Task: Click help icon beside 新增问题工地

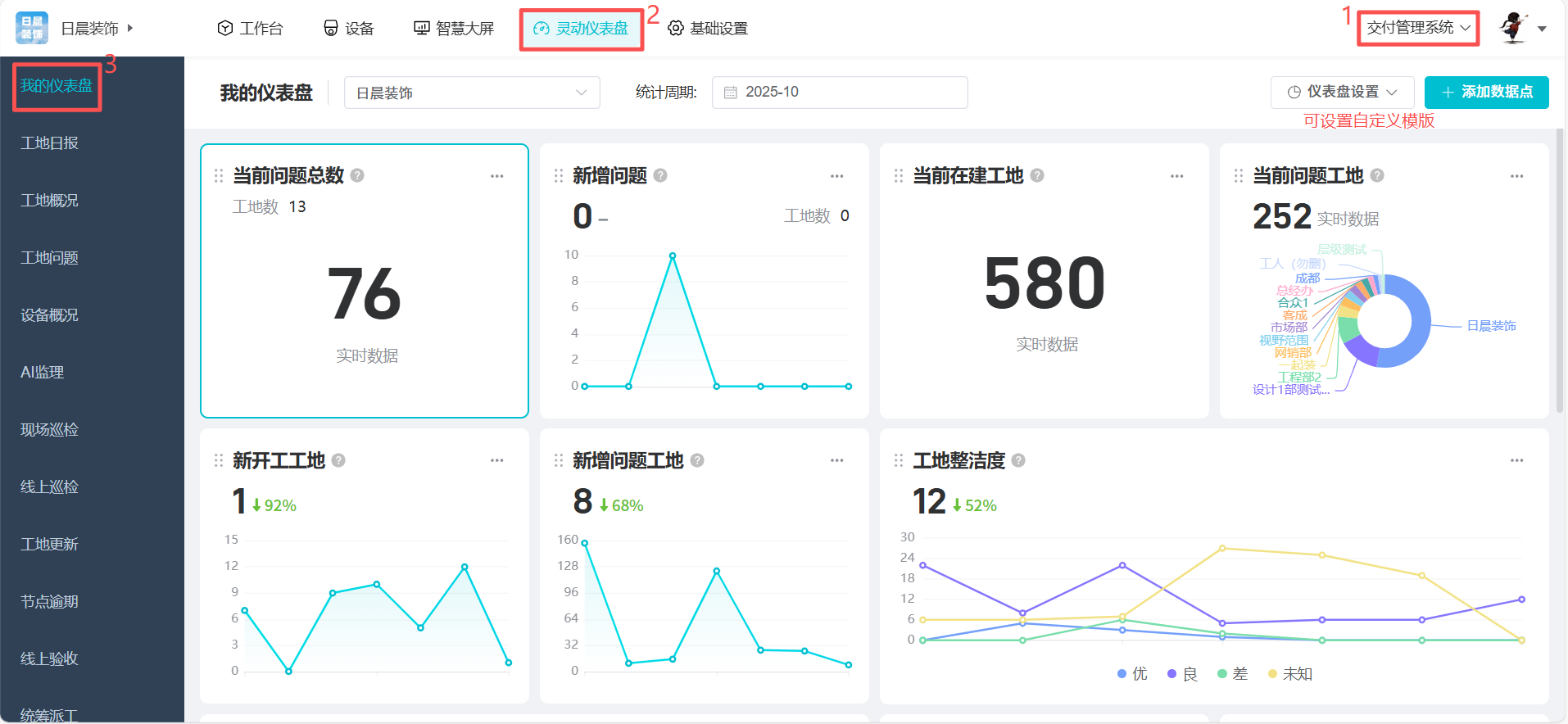Action: coord(697,460)
